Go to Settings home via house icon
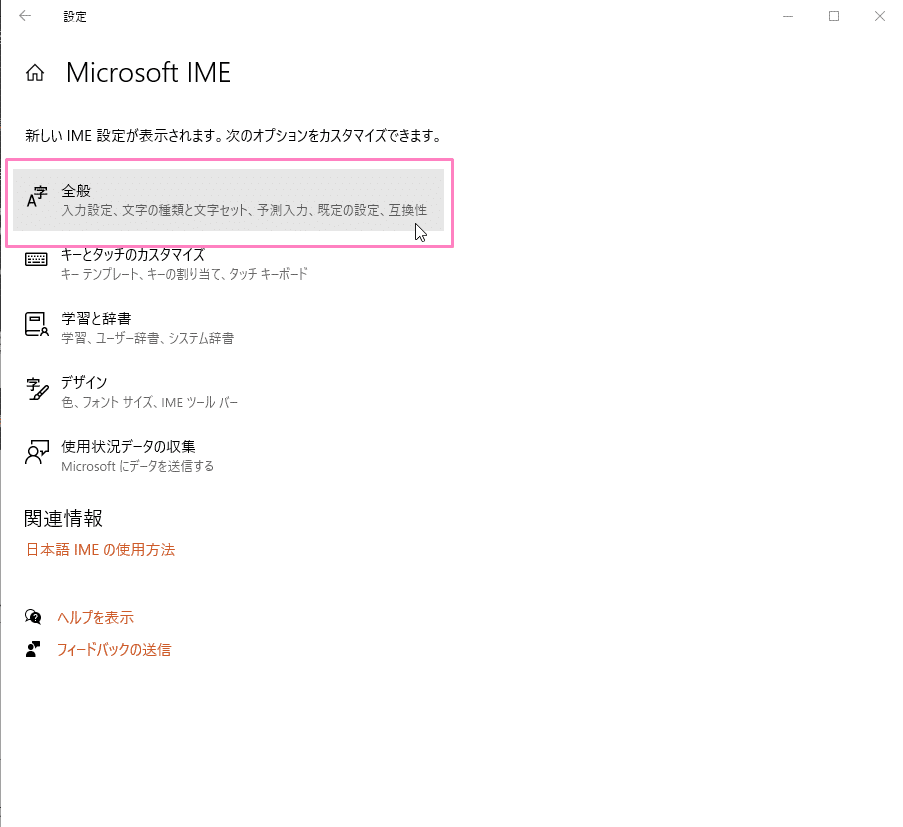 click(35, 73)
